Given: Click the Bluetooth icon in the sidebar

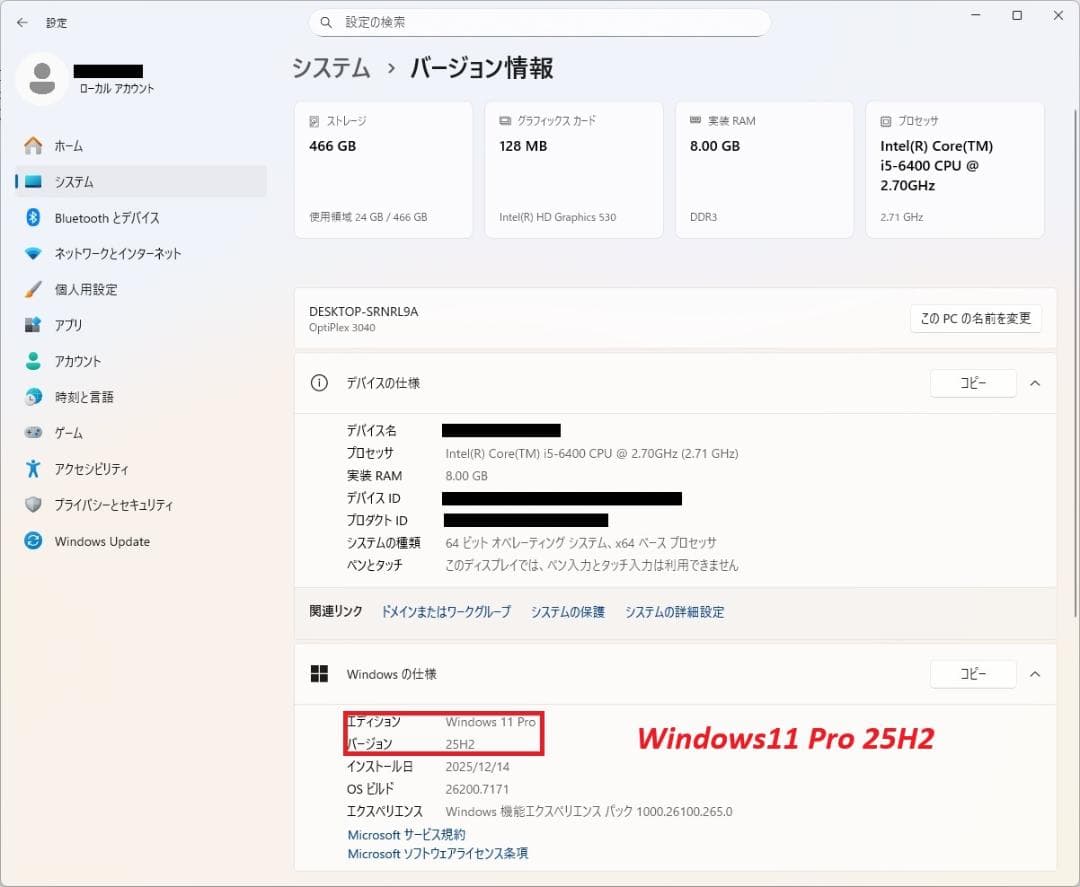Looking at the screenshot, I should [x=33, y=218].
